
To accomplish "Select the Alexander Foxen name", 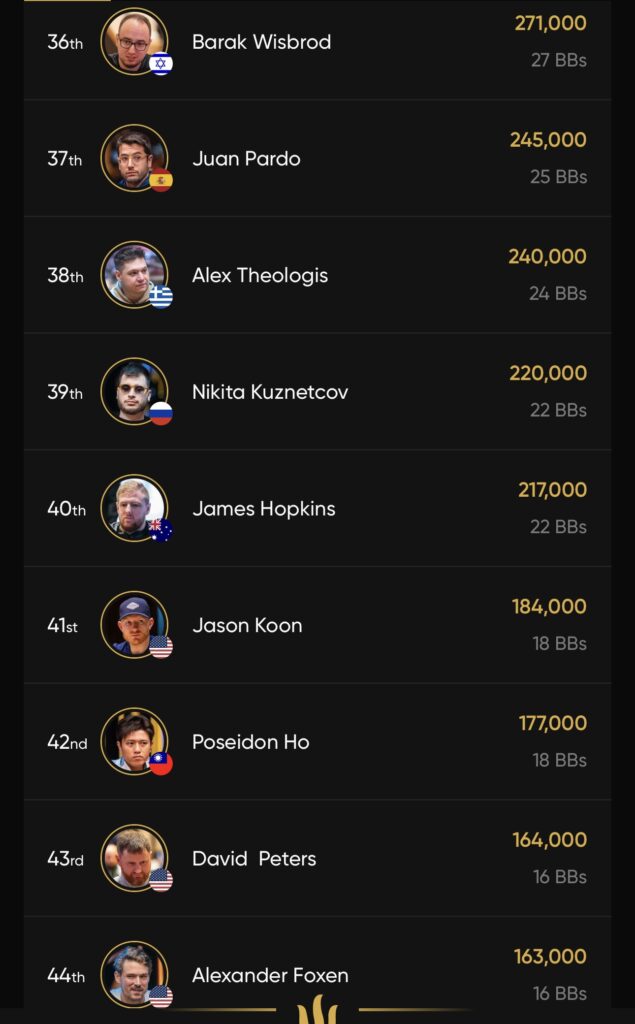I will point(270,976).
